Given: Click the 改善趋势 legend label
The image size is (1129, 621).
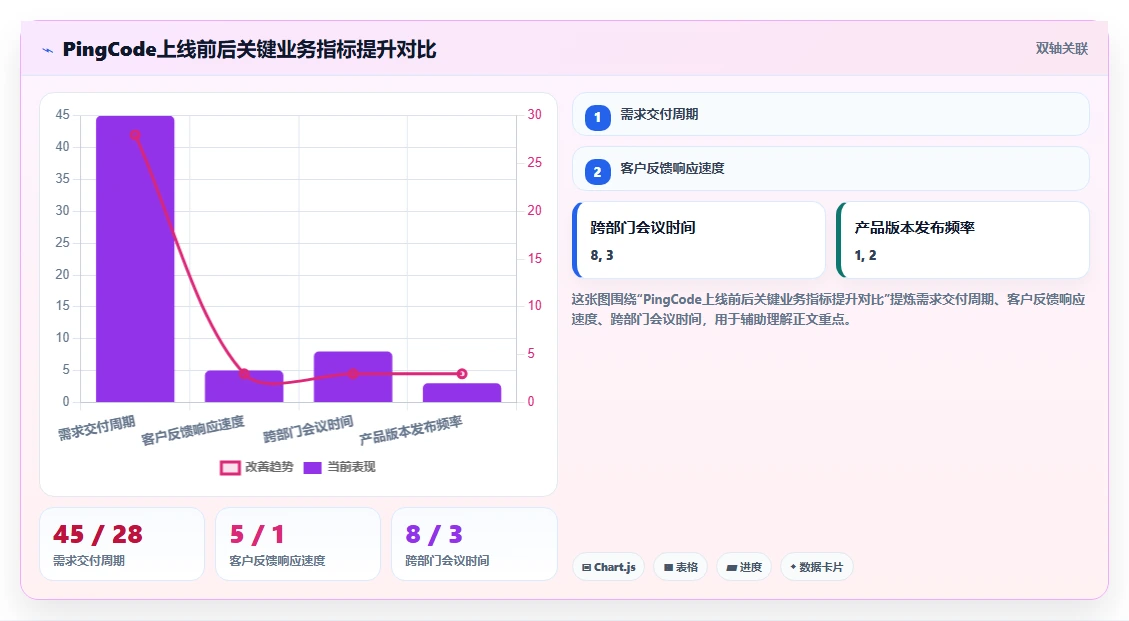Looking at the screenshot, I should pyautogui.click(x=269, y=467).
